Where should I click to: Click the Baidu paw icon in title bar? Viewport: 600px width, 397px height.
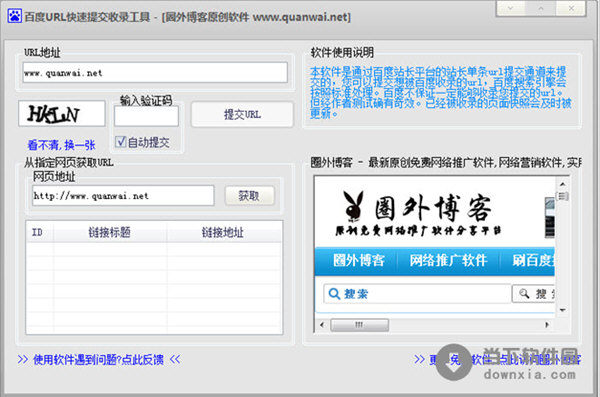[x=15, y=16]
